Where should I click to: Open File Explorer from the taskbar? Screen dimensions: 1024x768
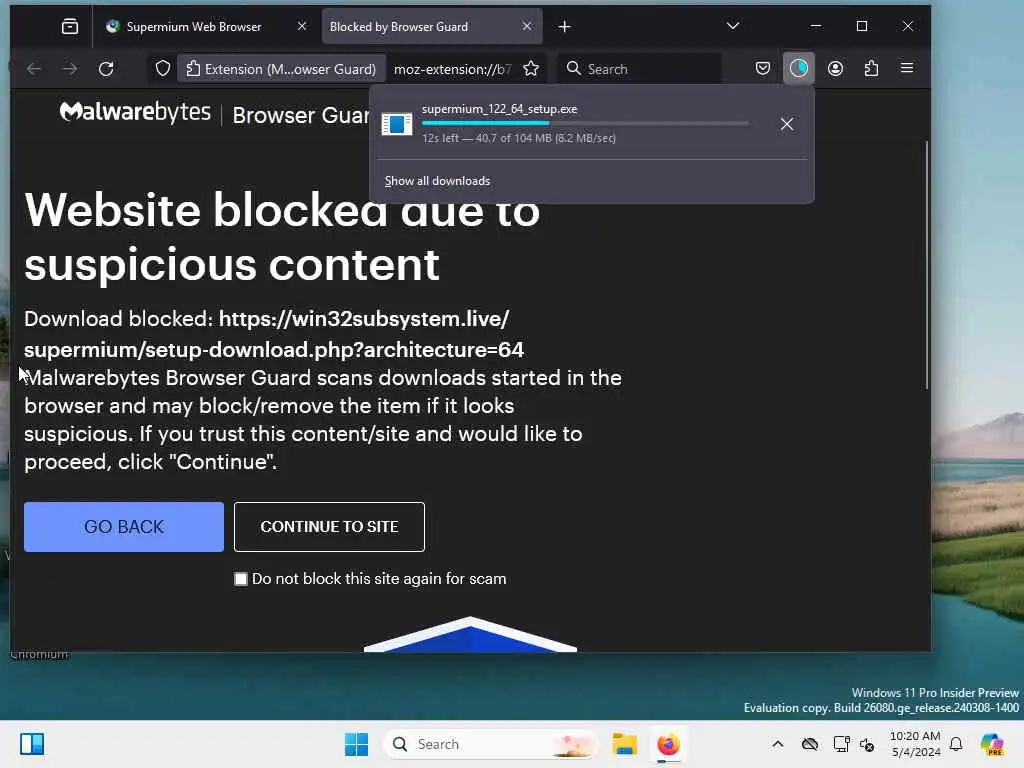[624, 744]
